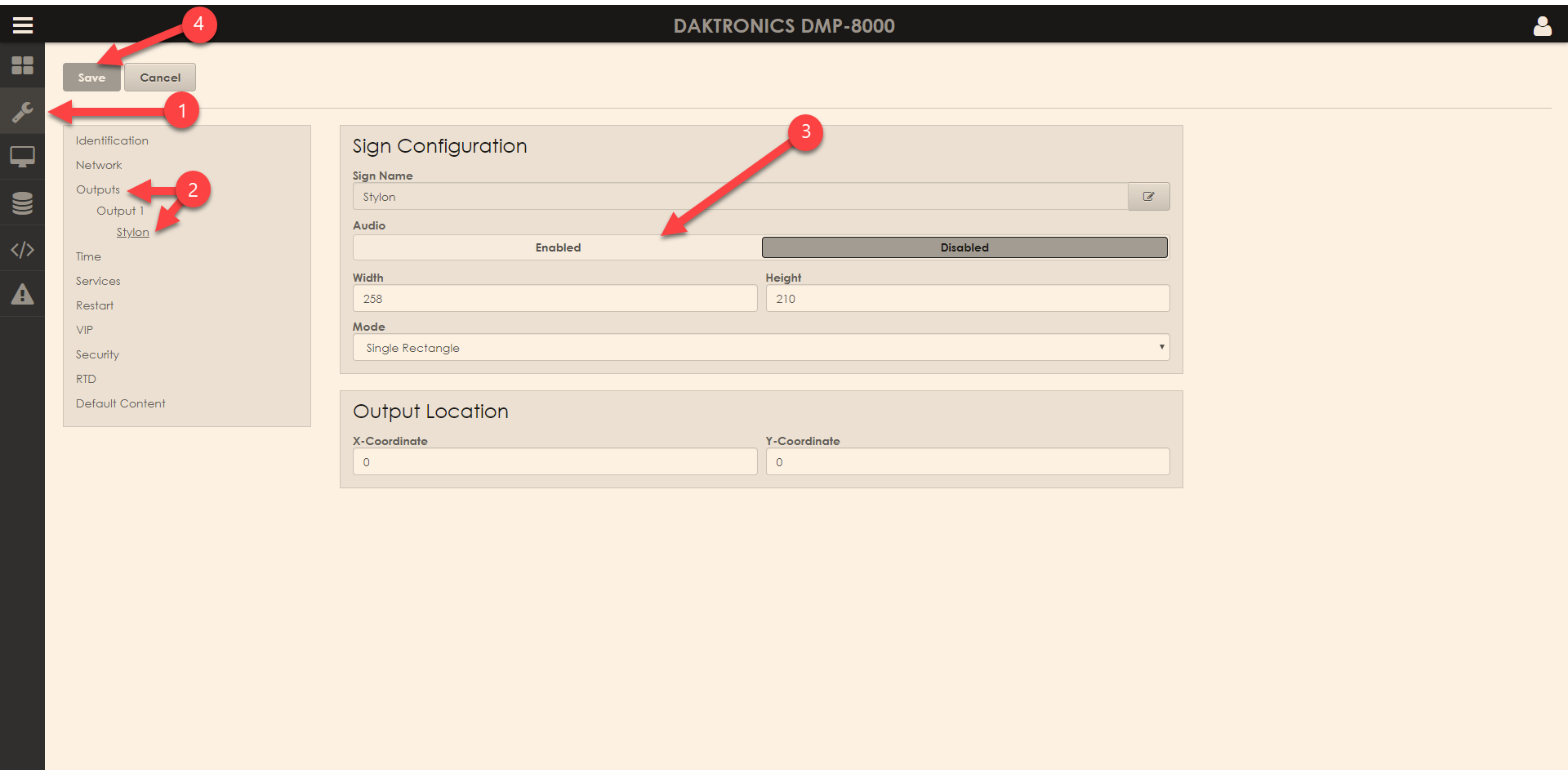Viewport: 1568px width, 770px height.
Task: Select Output 1 in the tree
Action: [119, 211]
